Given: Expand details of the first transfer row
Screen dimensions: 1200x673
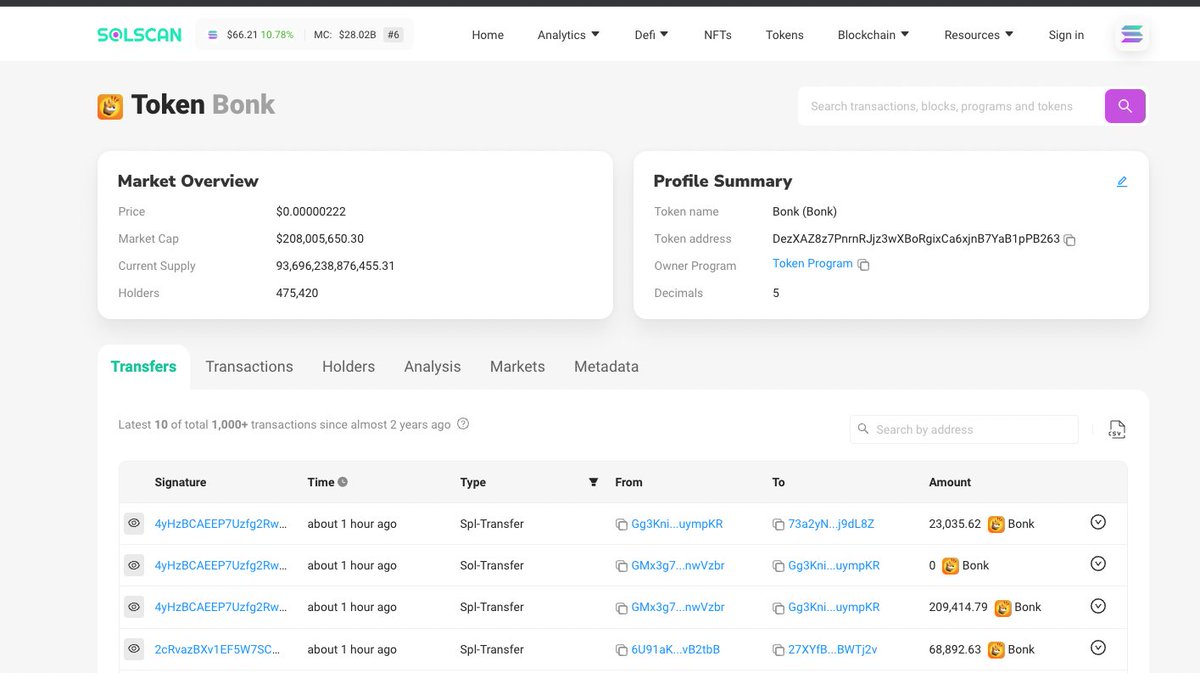Looking at the screenshot, I should (x=1097, y=522).
